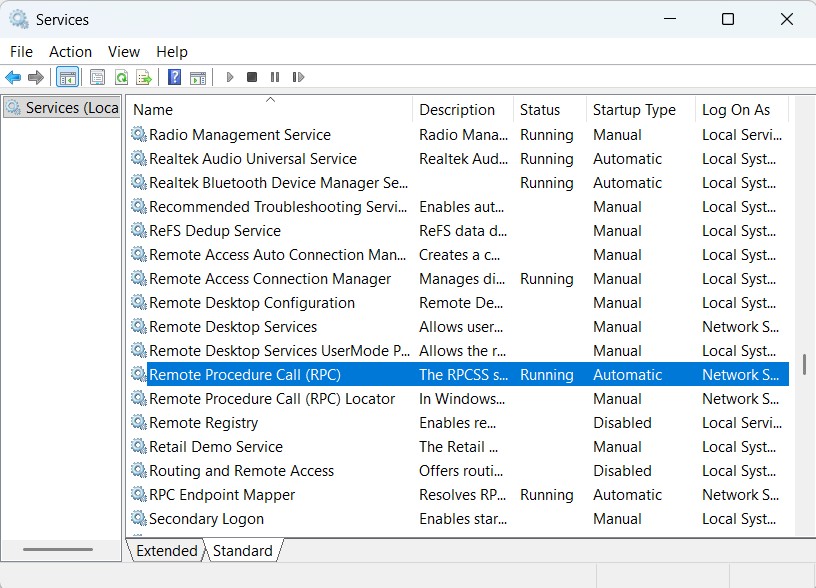Click gear icon of RPC Endpoint Mapper
Image resolution: width=816 pixels, height=588 pixels.
click(138, 494)
